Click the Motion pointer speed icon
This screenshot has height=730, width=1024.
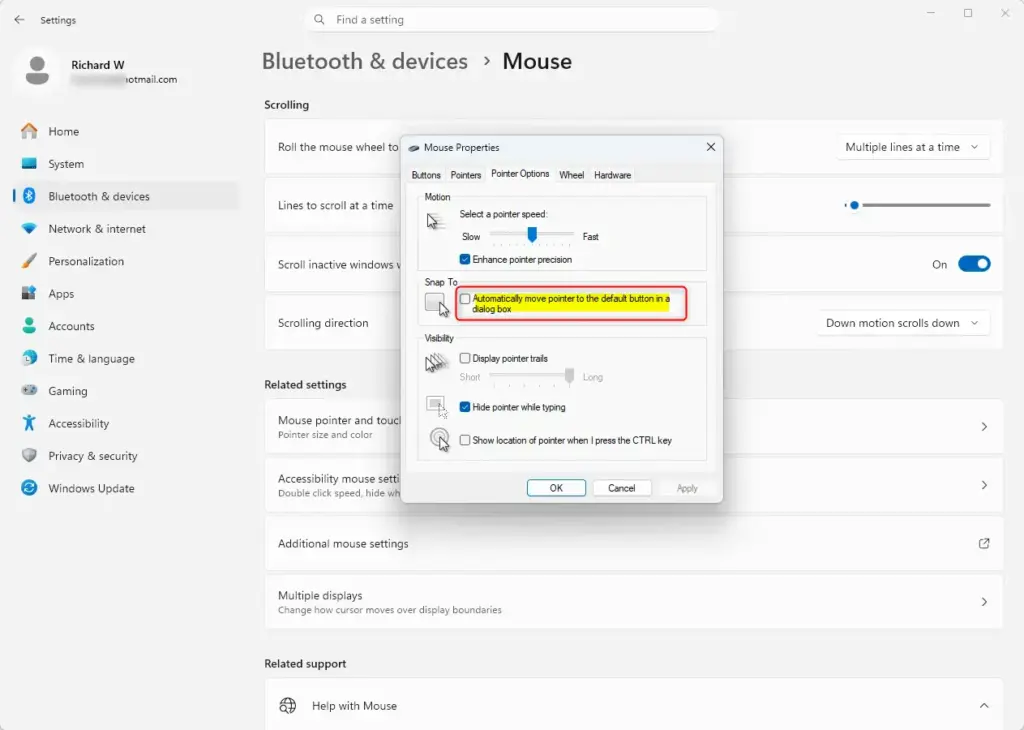(x=435, y=221)
